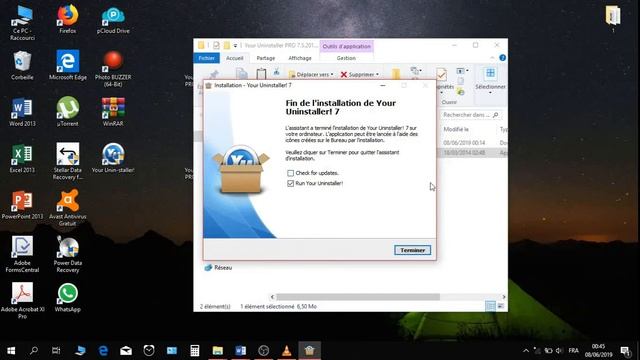Open Explorer help question mark icon
This screenshot has height=360, width=640.
[502, 58]
